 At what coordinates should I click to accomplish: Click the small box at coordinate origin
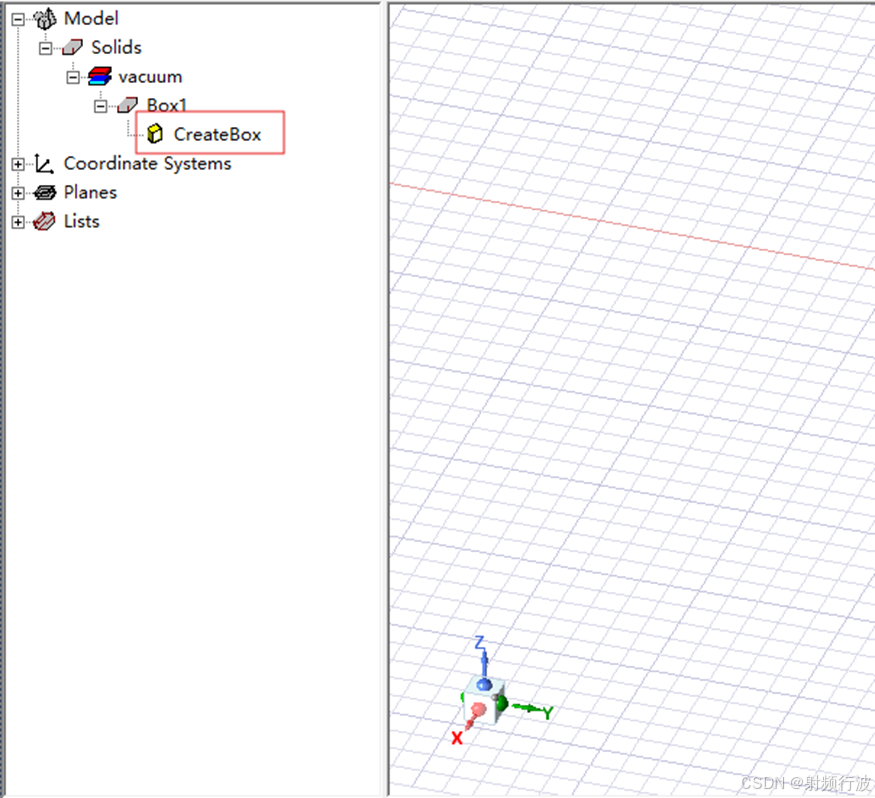coord(484,700)
